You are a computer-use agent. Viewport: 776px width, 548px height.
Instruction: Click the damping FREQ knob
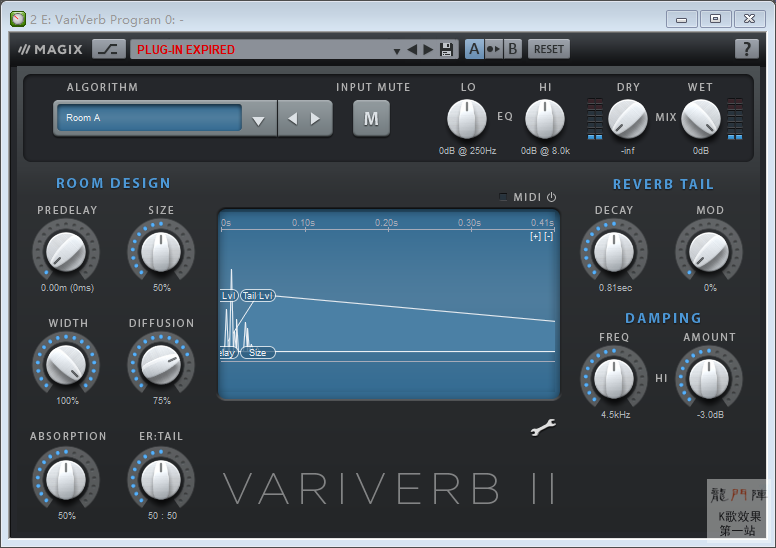tap(614, 379)
